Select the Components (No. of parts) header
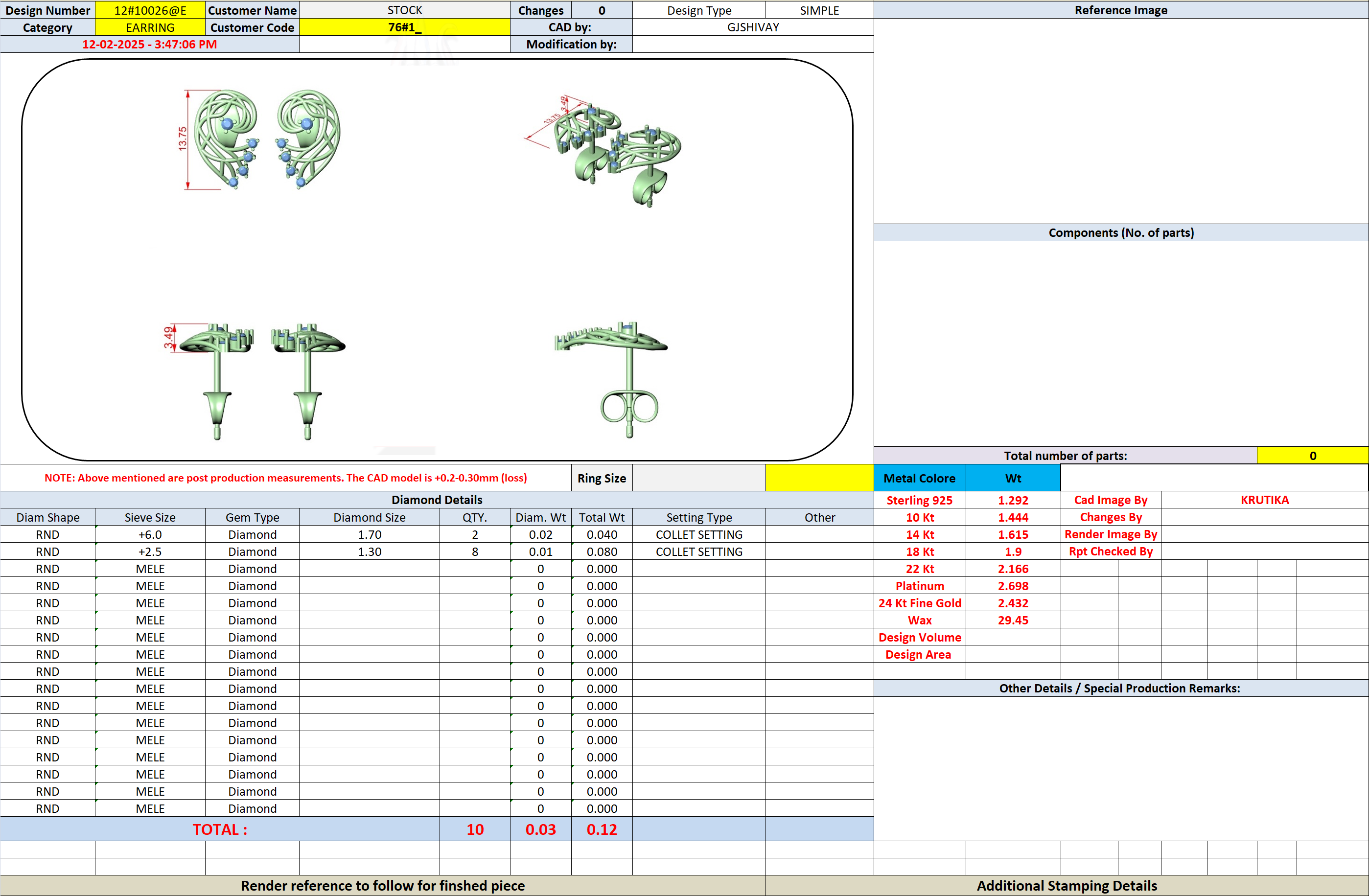The height and width of the screenshot is (896, 1369). [1120, 232]
